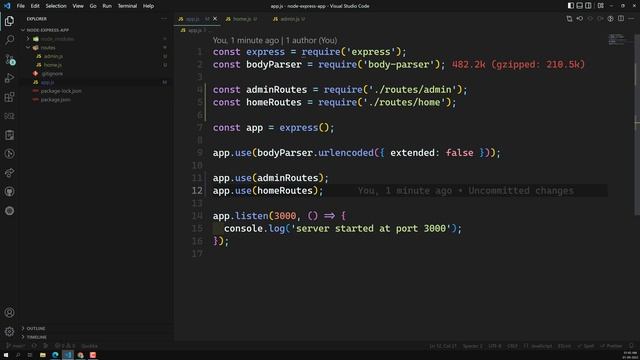
Task: Open the Search view in activity bar
Action: coord(9,40)
